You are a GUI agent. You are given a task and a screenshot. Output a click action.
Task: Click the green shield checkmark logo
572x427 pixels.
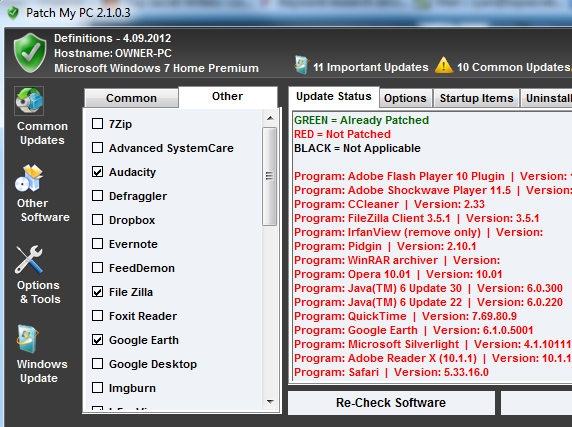coord(30,53)
